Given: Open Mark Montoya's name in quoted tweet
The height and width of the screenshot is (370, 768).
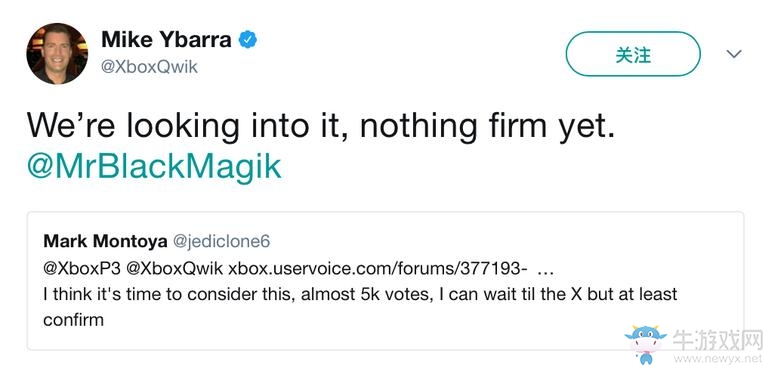Looking at the screenshot, I should tap(105, 241).
